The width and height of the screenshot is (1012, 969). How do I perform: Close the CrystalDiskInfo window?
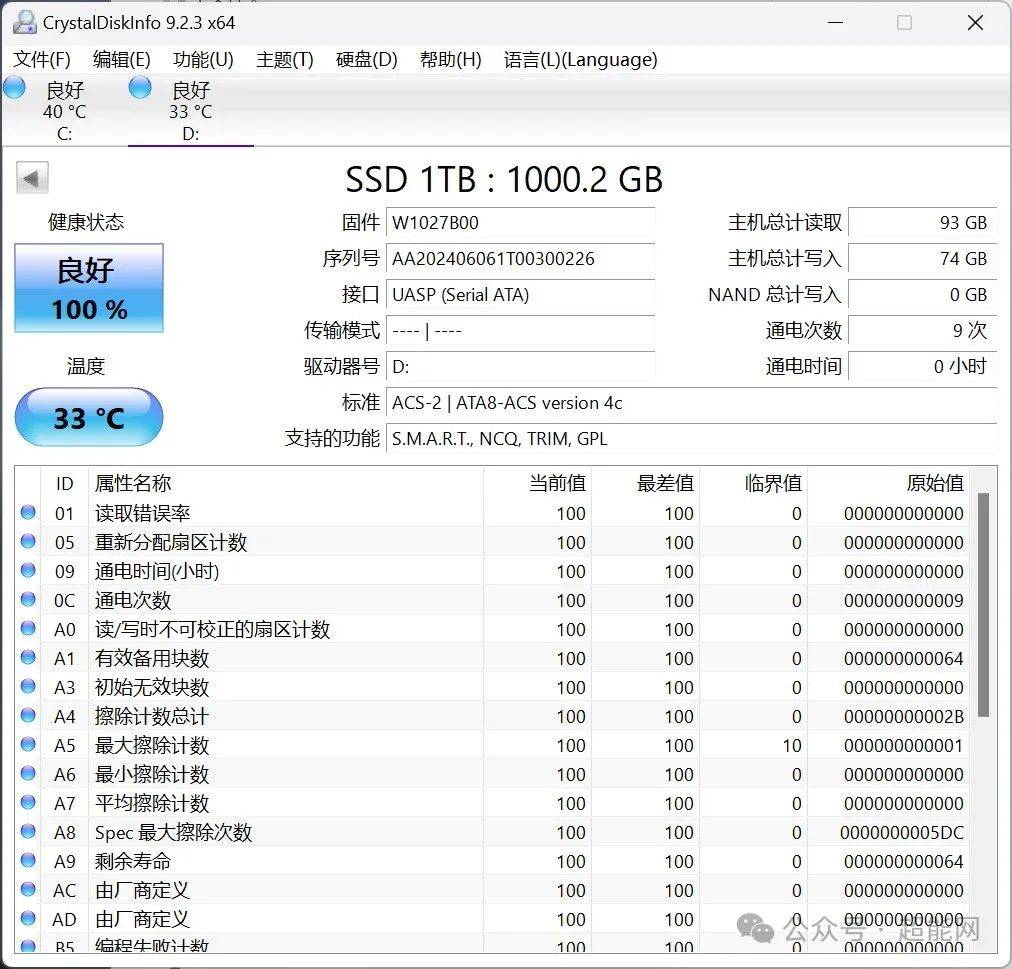click(975, 23)
